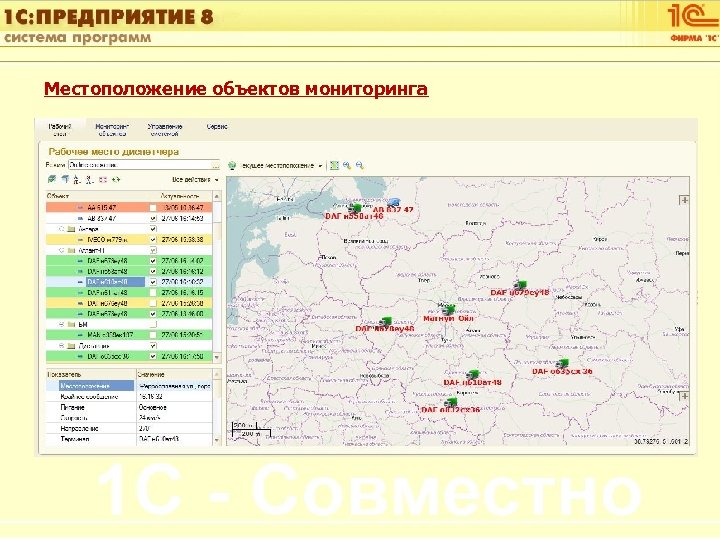This screenshot has width=720, height=540.
Task: Toggle checkbox in the MAN row
Action: (x=153, y=335)
